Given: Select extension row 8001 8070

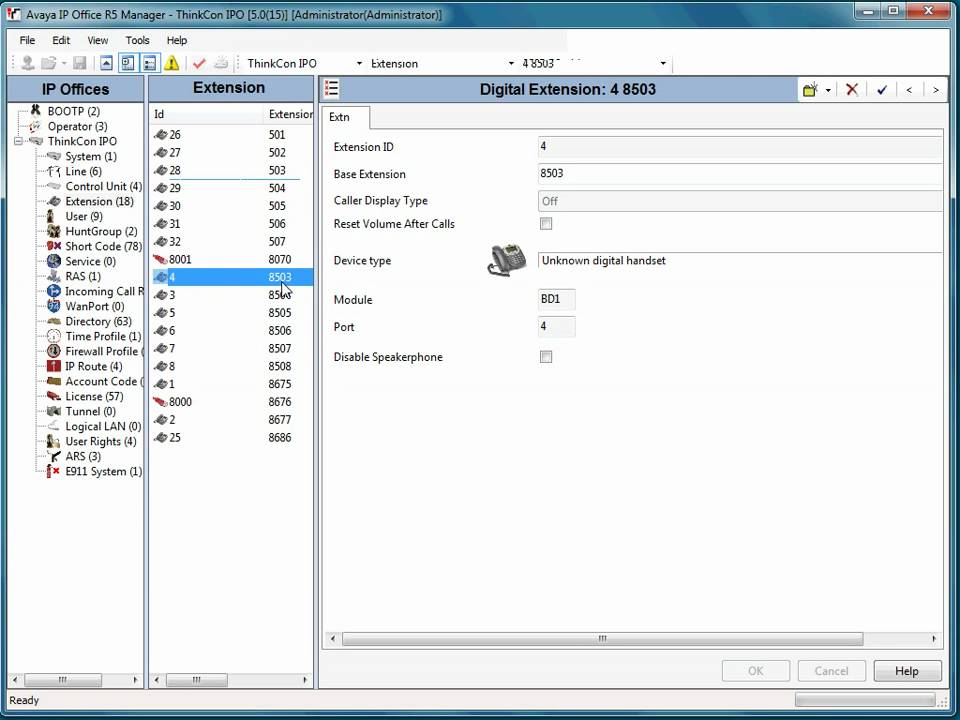Looking at the screenshot, I should click(231, 260).
